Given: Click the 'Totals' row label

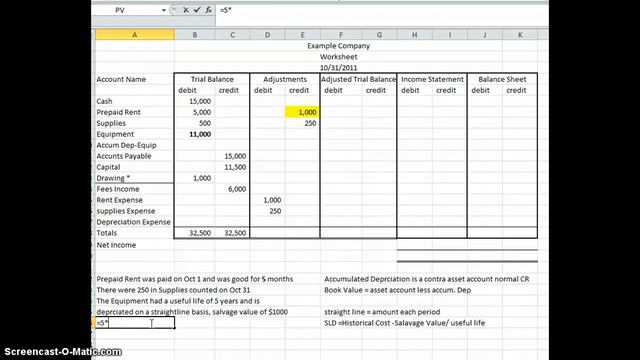Looking at the screenshot, I should pos(107,233).
